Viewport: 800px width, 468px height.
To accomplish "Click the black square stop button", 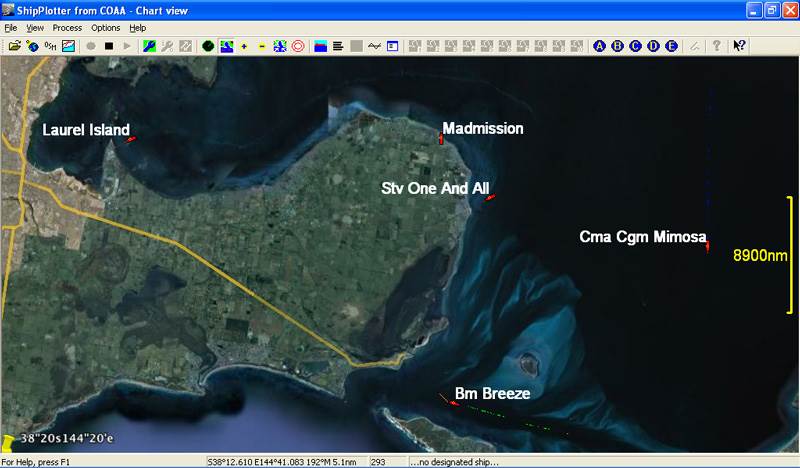I will click(108, 46).
